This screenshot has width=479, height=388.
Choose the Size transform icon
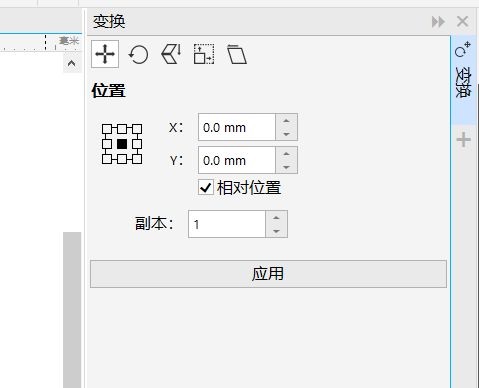click(204, 54)
